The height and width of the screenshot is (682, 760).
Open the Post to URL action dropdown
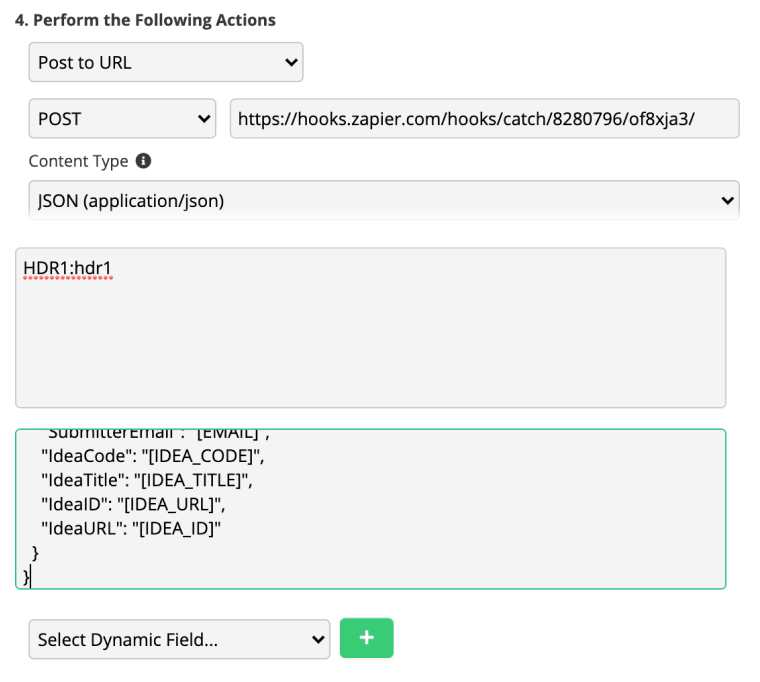point(166,62)
